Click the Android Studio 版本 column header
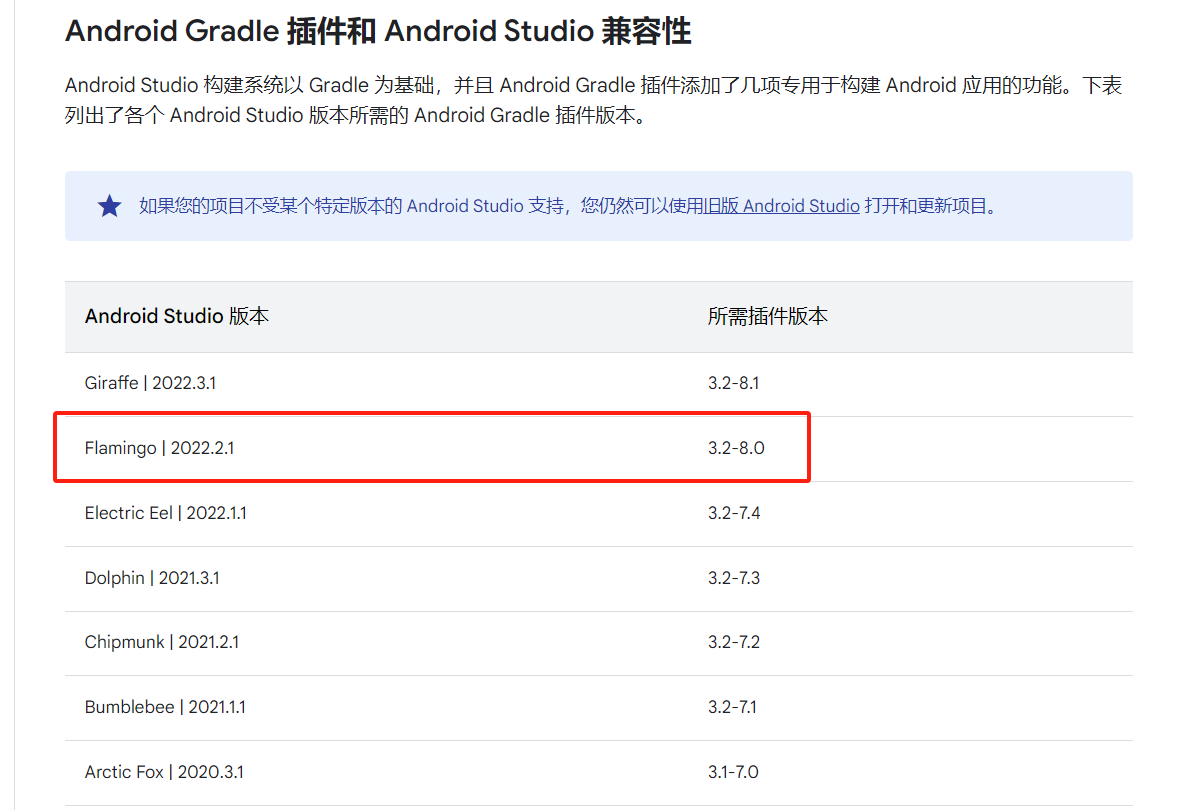Screen dimensions: 1180x810 (x=177, y=316)
